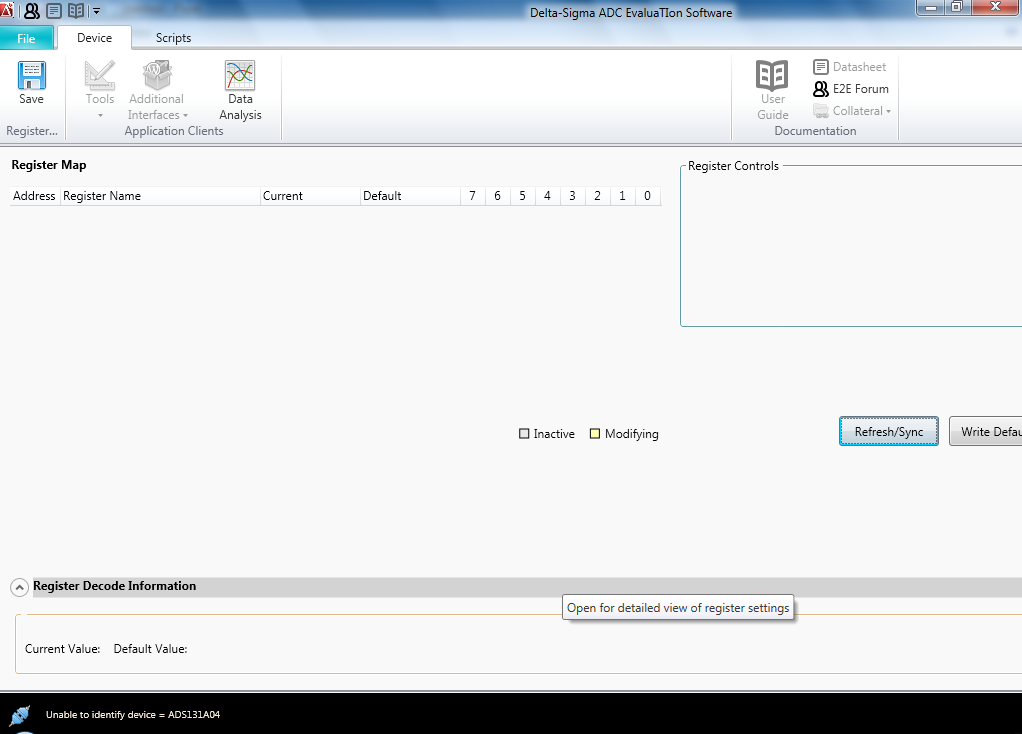Click the Register Name column header
Viewport: 1022px width, 734px height.
[160, 196]
